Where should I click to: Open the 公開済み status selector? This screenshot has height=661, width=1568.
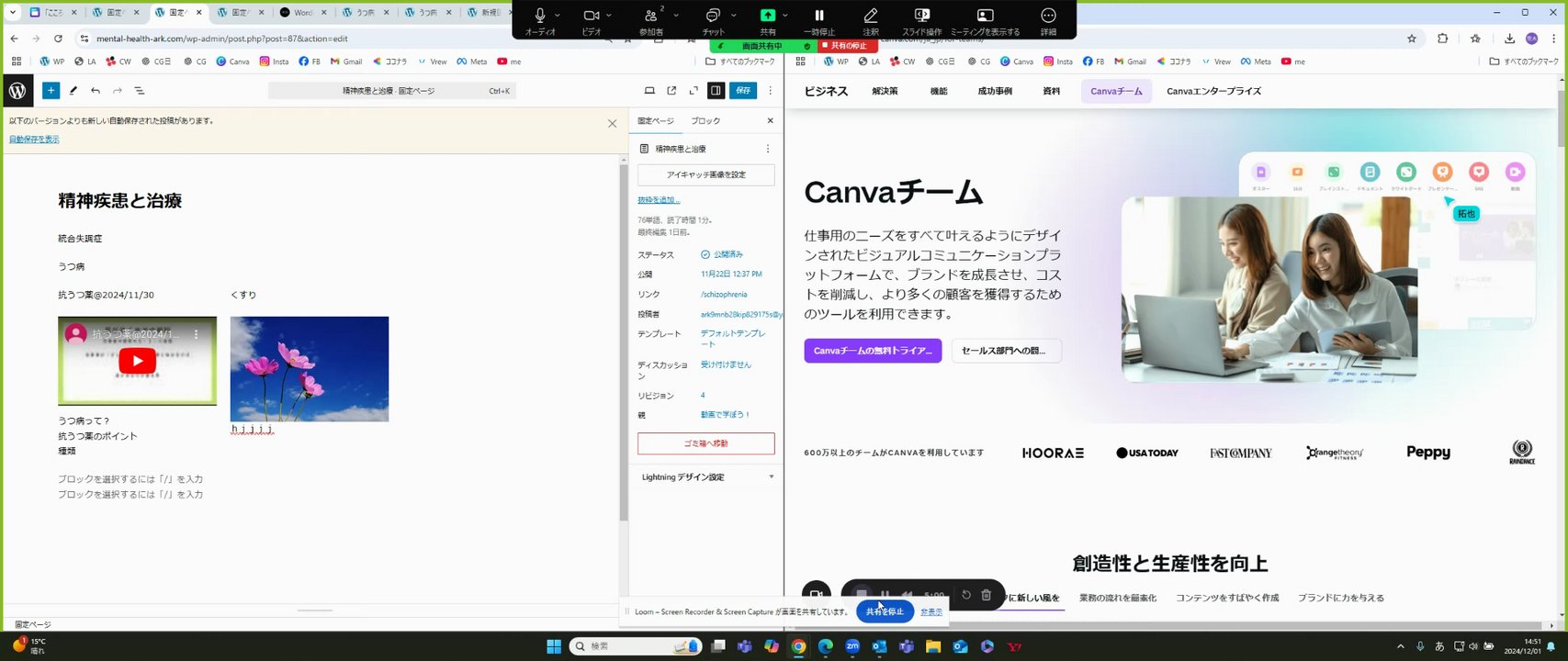(722, 254)
